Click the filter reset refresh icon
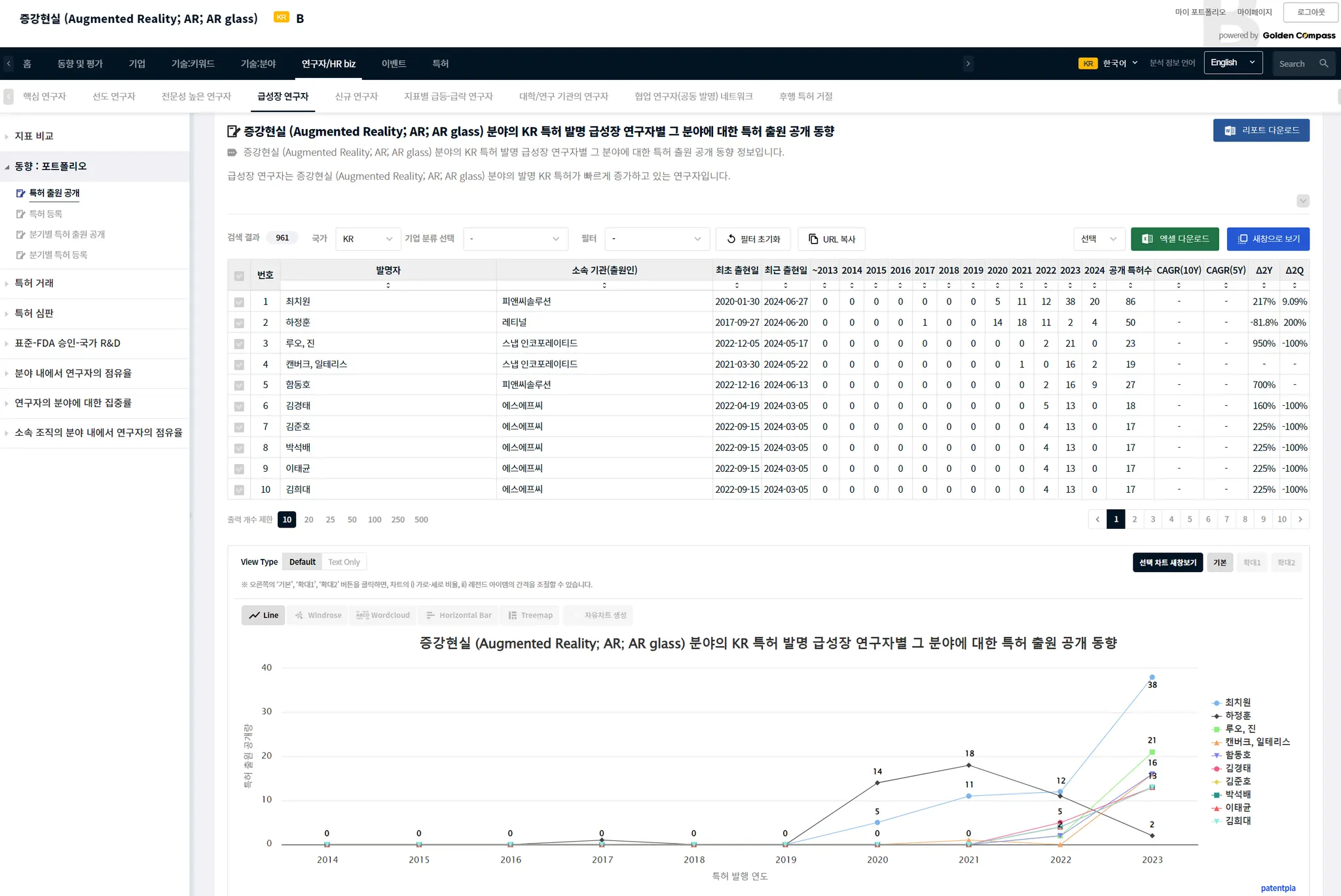 731,239
